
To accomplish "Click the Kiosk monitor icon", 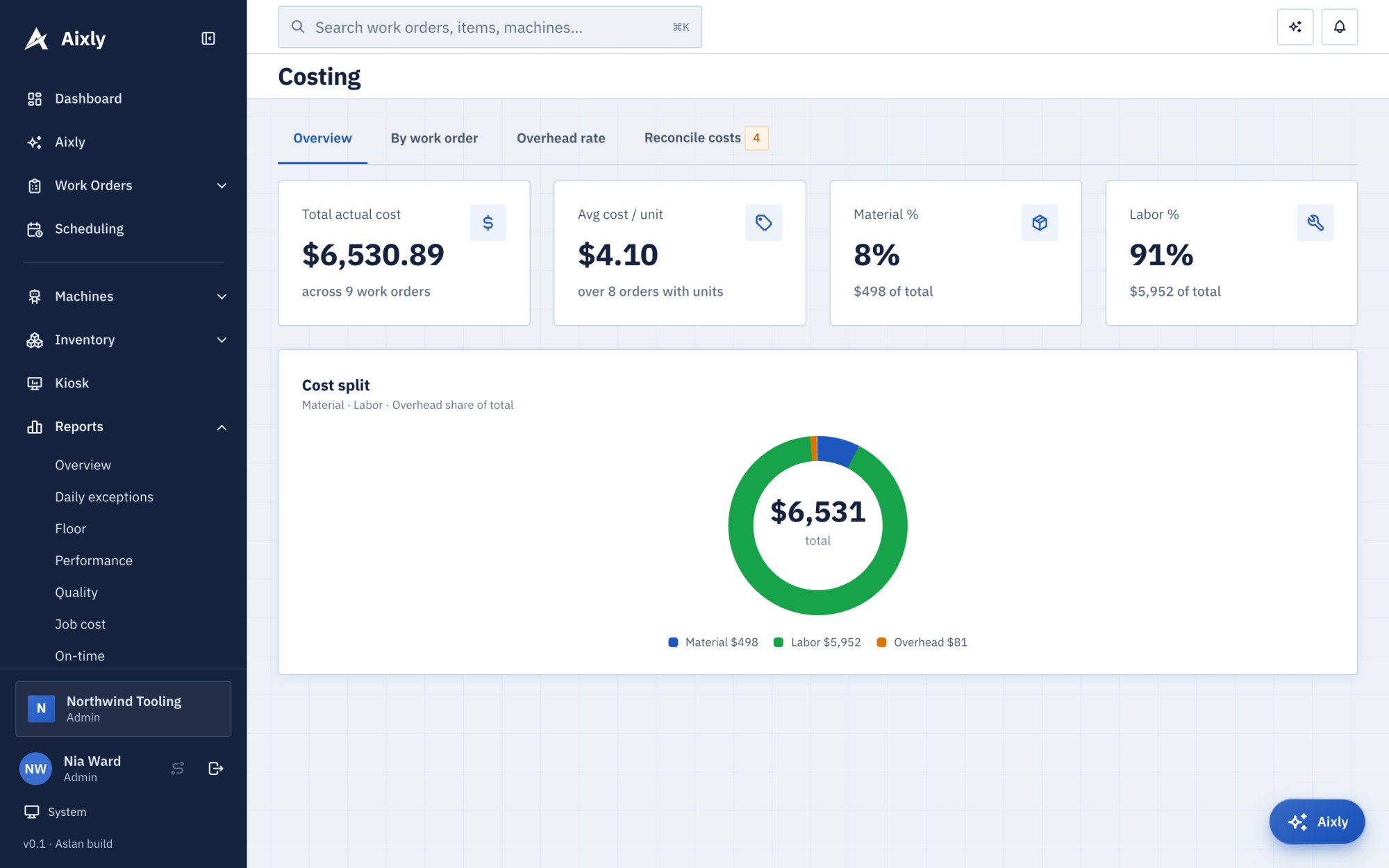I will tap(35, 383).
